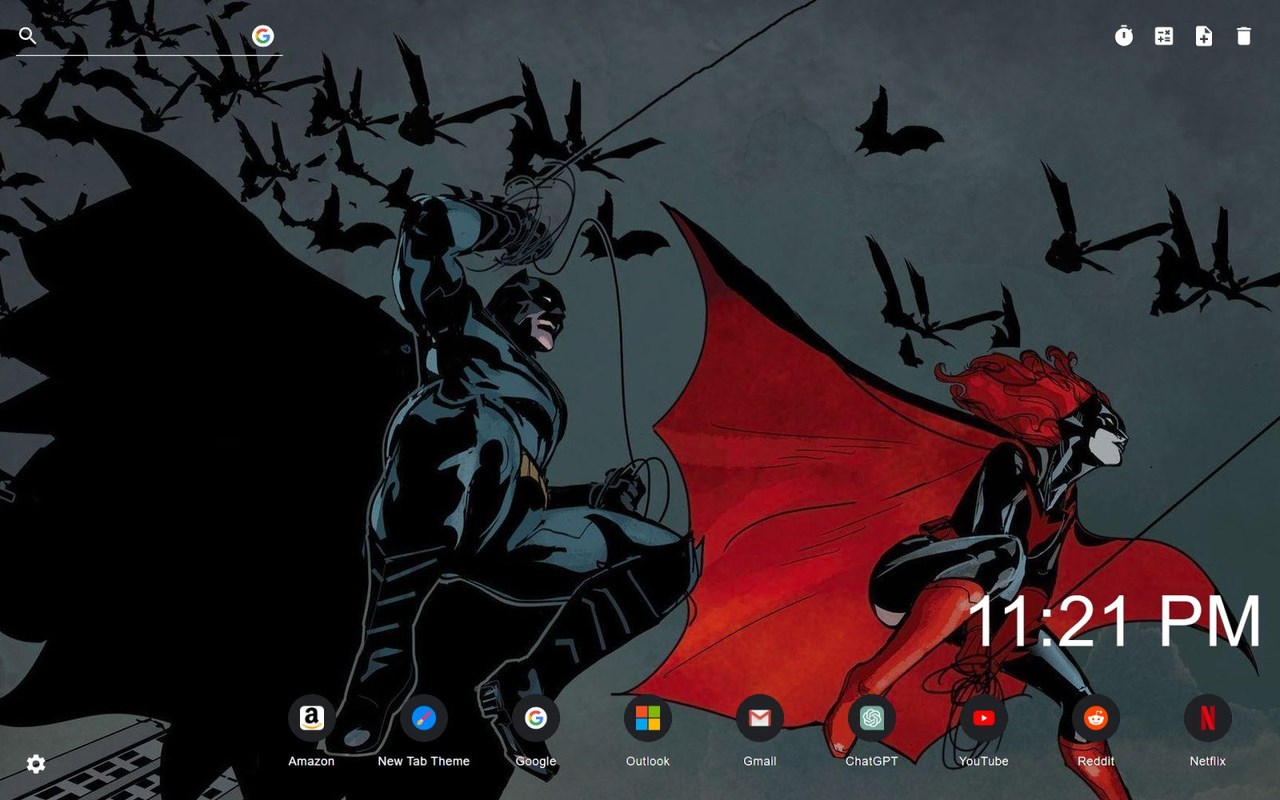Viewport: 1280px width, 800px height.
Task: Open the ChatGPT shortcut icon
Action: [x=872, y=718]
